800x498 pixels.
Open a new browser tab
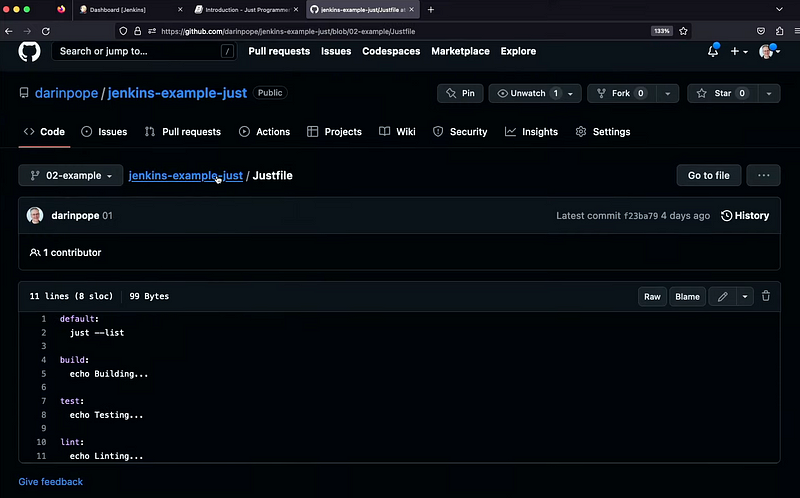(431, 9)
